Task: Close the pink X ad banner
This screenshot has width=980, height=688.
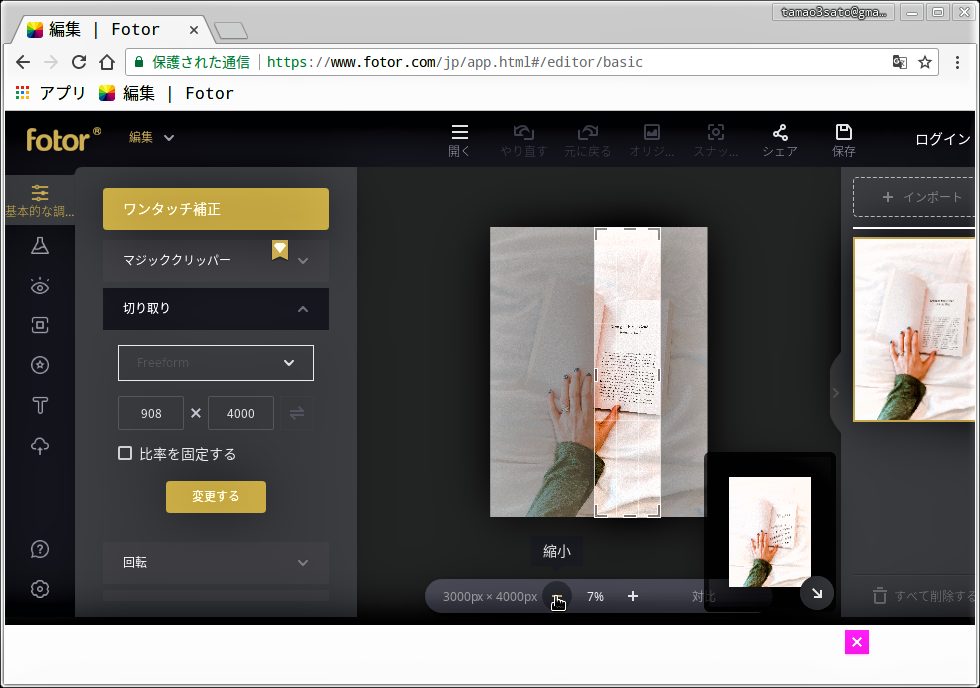Action: (x=857, y=642)
